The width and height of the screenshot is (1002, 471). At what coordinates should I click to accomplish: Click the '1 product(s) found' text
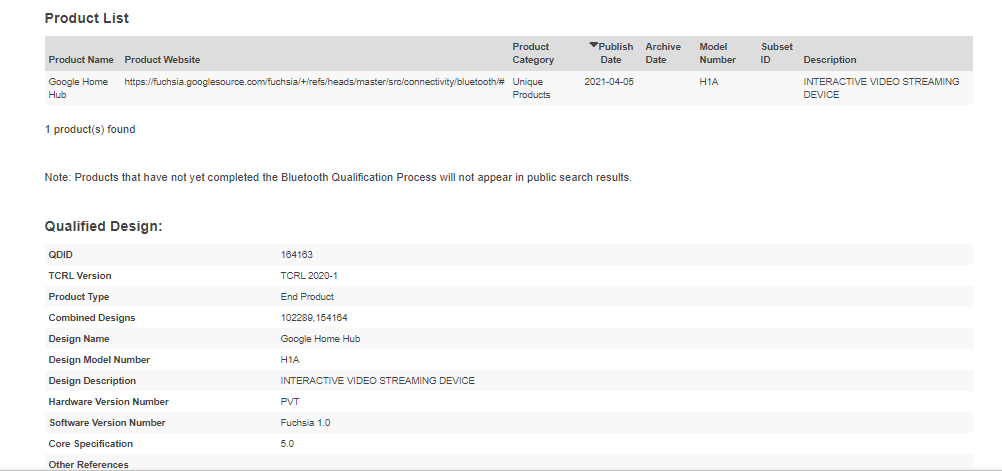tap(90, 130)
